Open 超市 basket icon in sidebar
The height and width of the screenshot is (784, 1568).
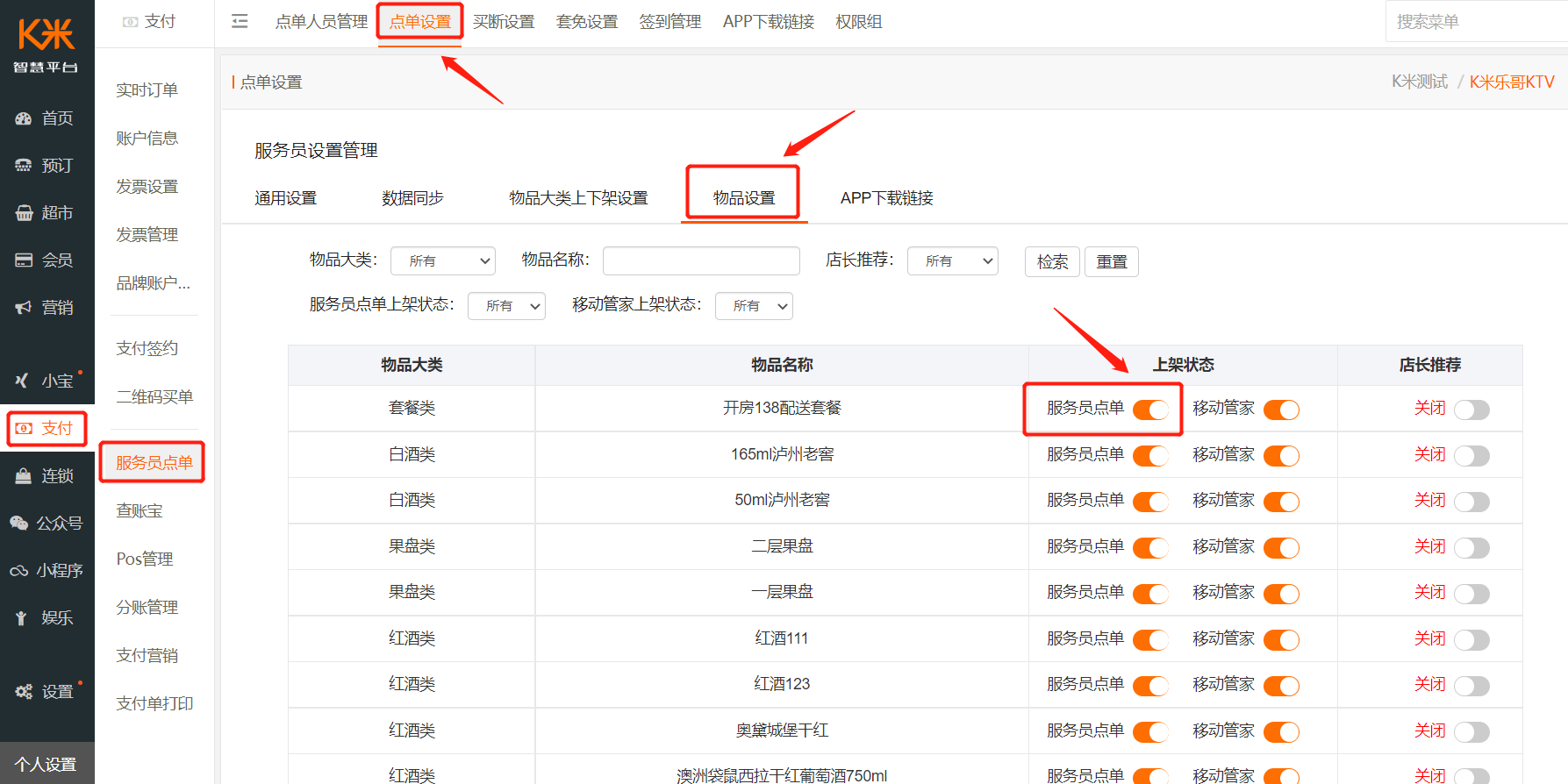(24, 213)
